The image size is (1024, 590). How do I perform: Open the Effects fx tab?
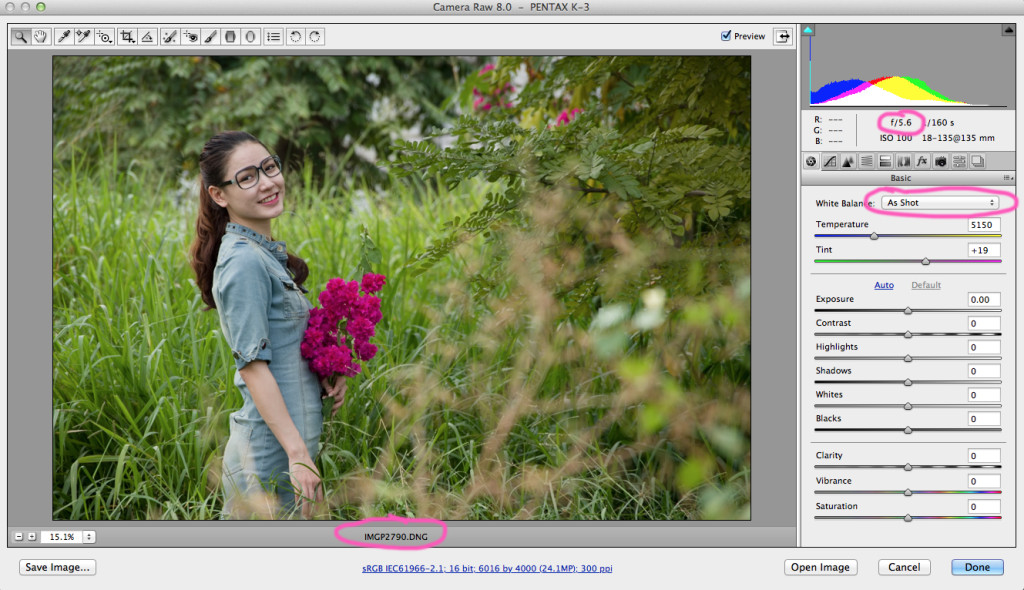(922, 161)
